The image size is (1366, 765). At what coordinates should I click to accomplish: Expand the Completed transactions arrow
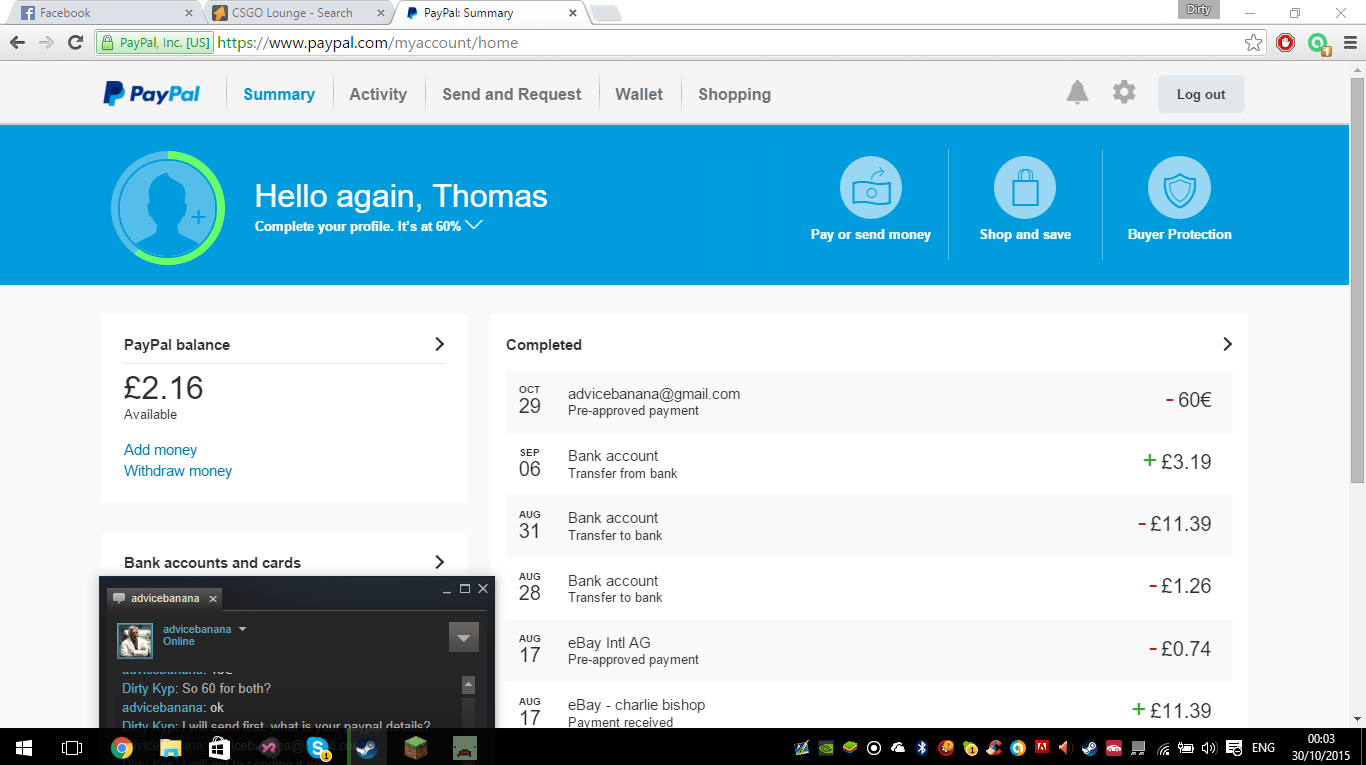(1227, 344)
